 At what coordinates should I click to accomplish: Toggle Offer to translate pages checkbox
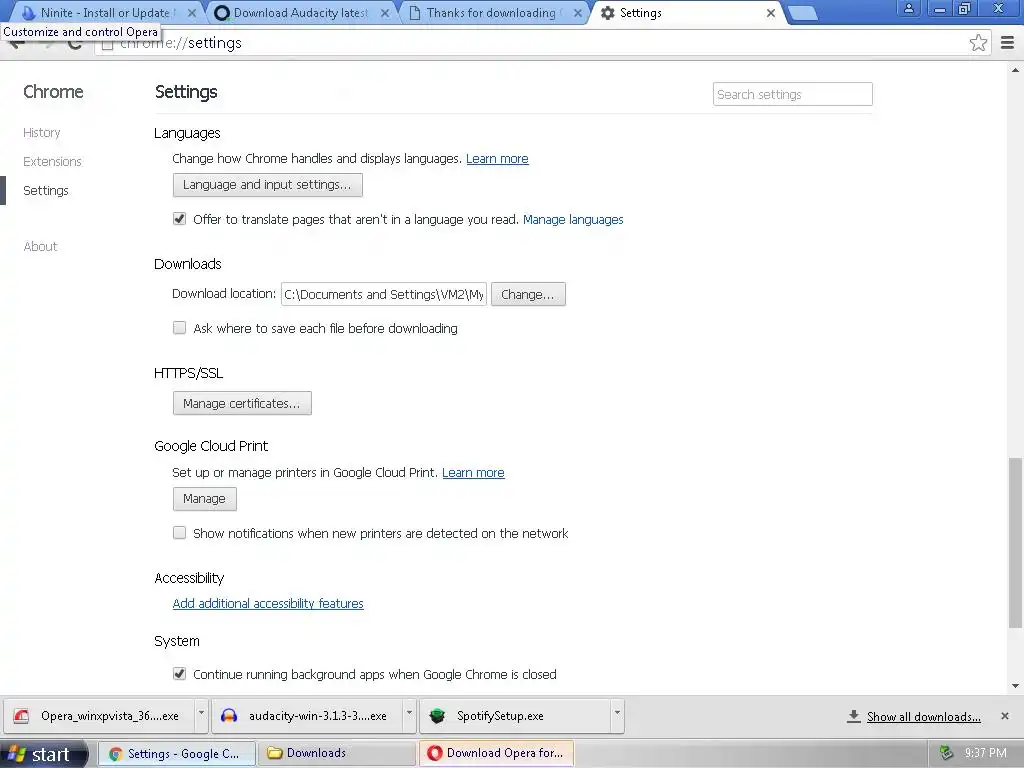[180, 219]
